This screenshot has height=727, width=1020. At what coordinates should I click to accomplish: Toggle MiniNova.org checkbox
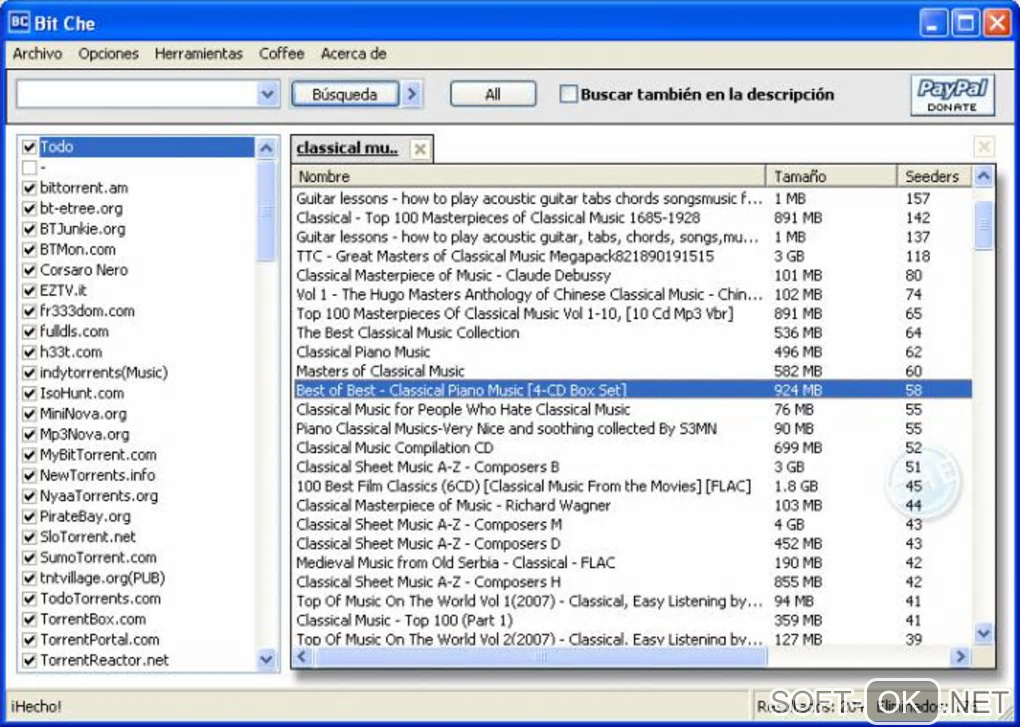click(x=29, y=414)
